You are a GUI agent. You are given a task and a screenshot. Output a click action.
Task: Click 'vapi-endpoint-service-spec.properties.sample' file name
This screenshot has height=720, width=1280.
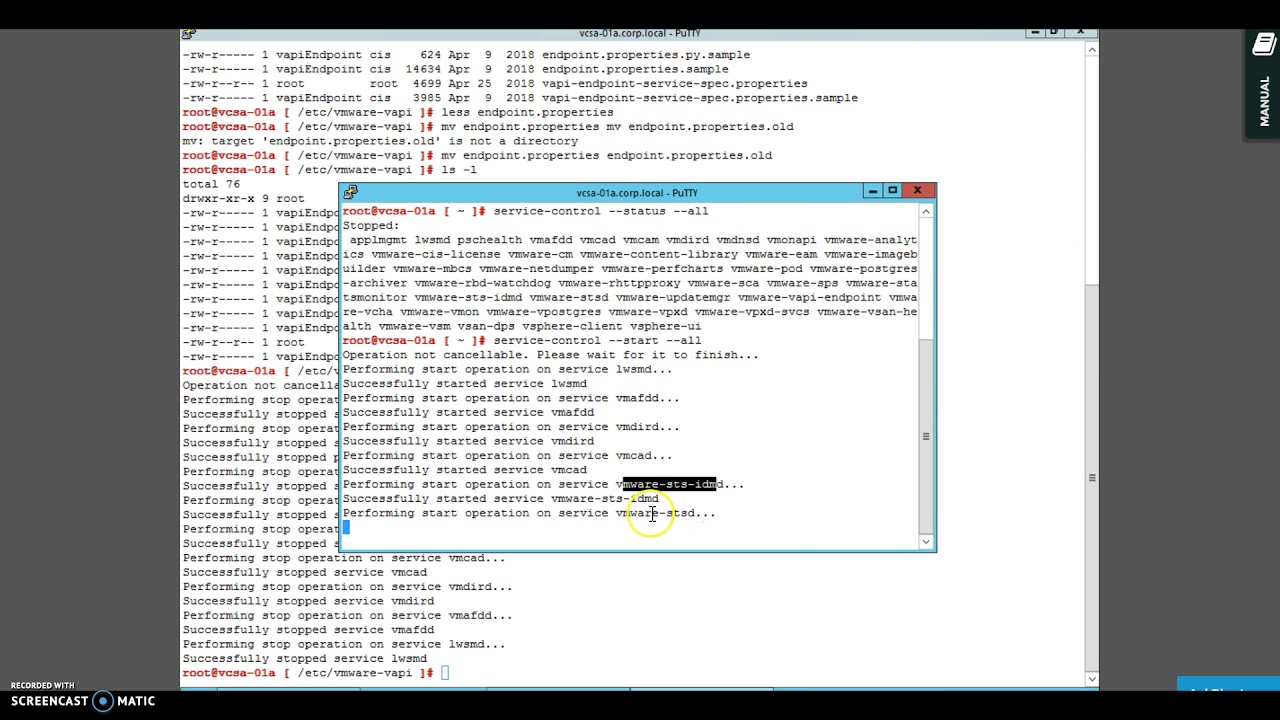click(x=699, y=98)
